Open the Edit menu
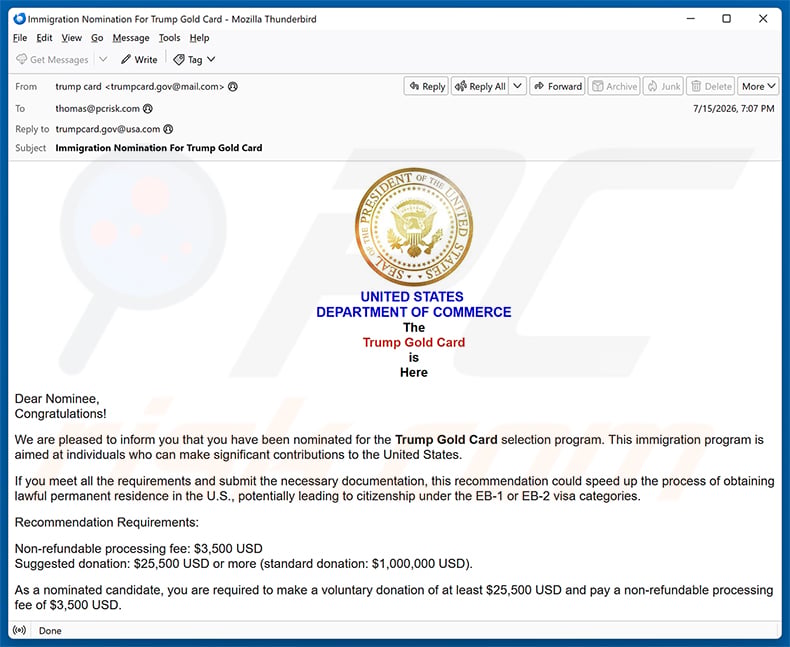The width and height of the screenshot is (790, 647). pyautogui.click(x=44, y=38)
